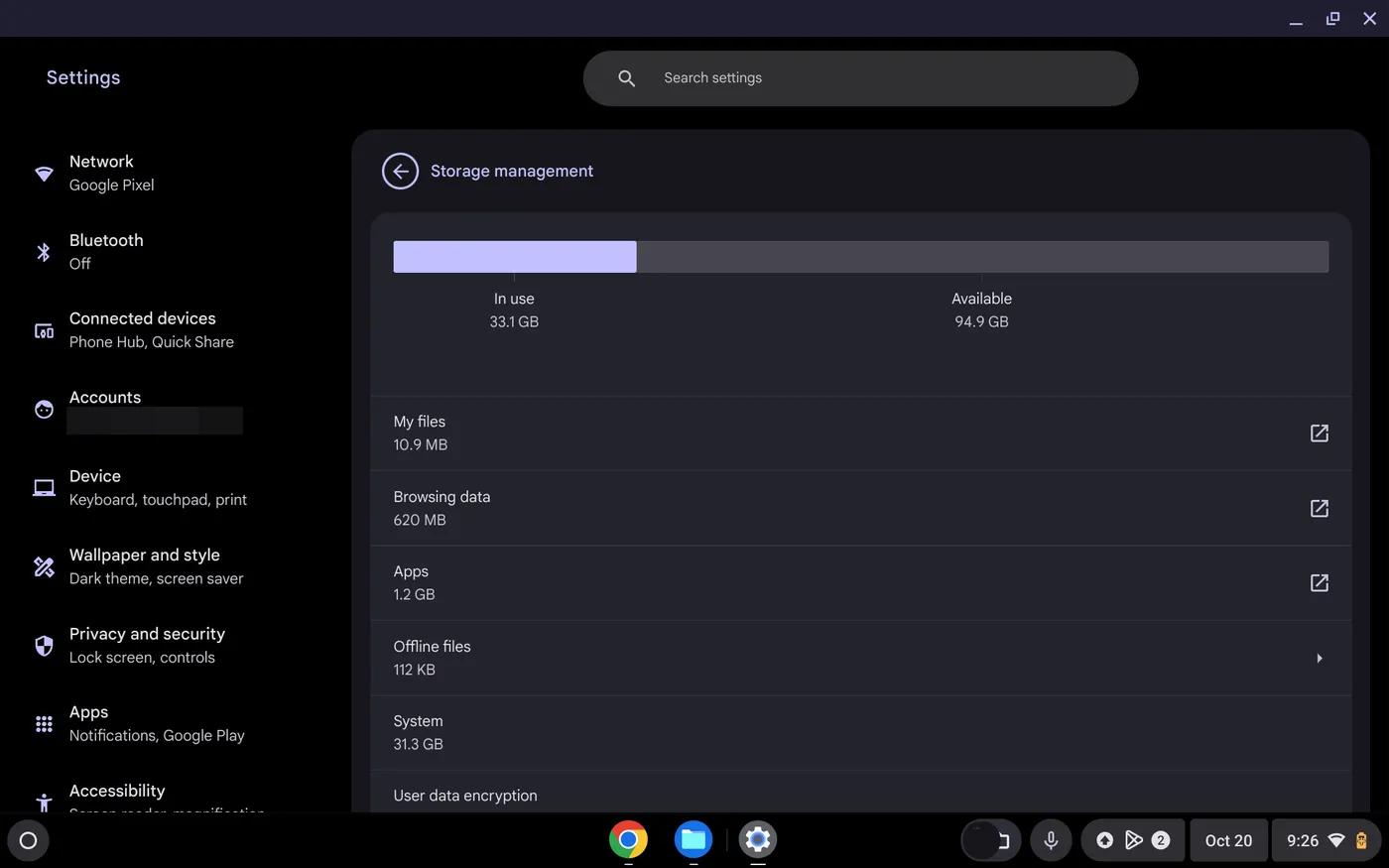Go back using the Storage management arrow

tap(400, 171)
